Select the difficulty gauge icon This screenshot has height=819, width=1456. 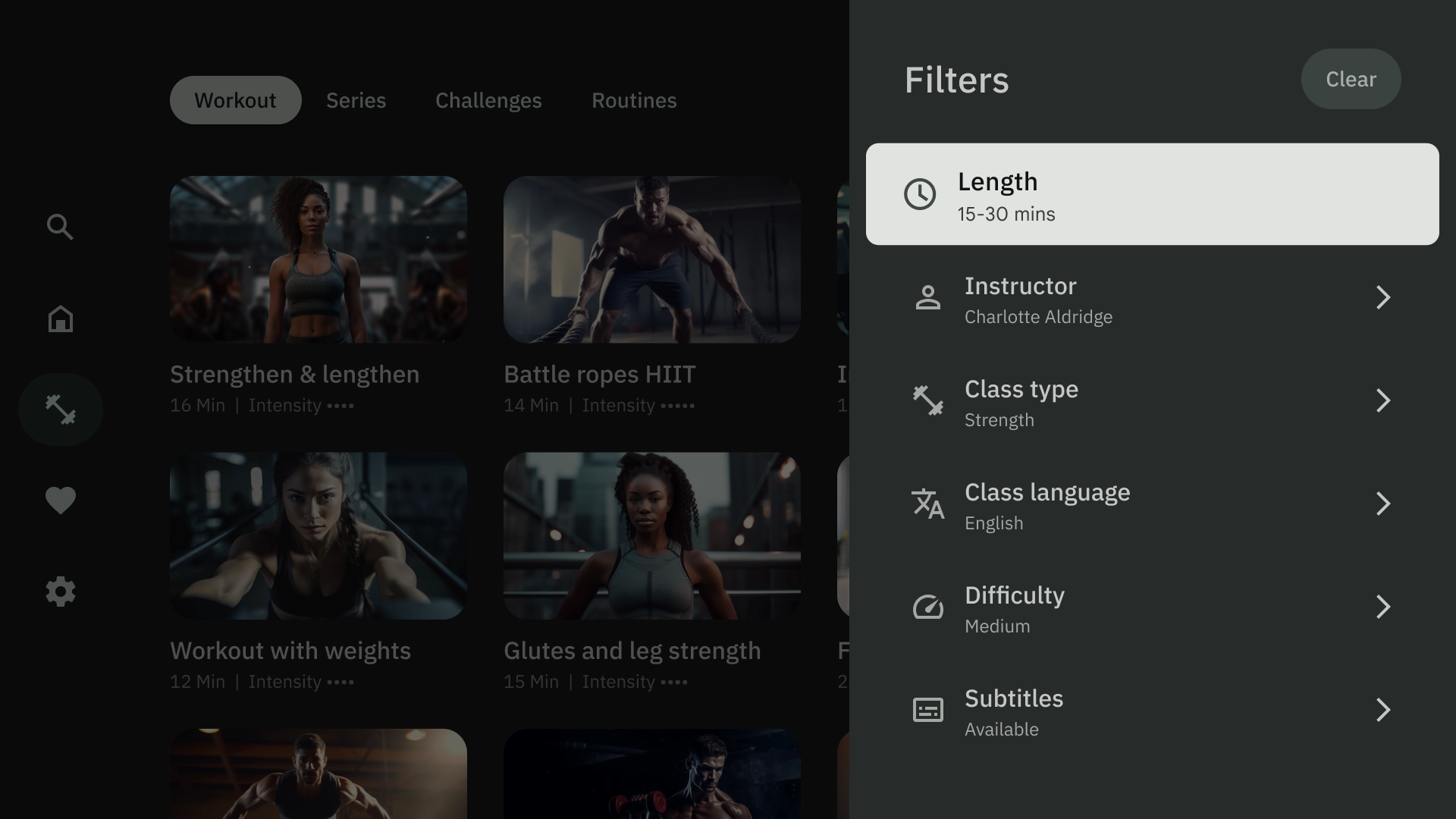tap(927, 607)
